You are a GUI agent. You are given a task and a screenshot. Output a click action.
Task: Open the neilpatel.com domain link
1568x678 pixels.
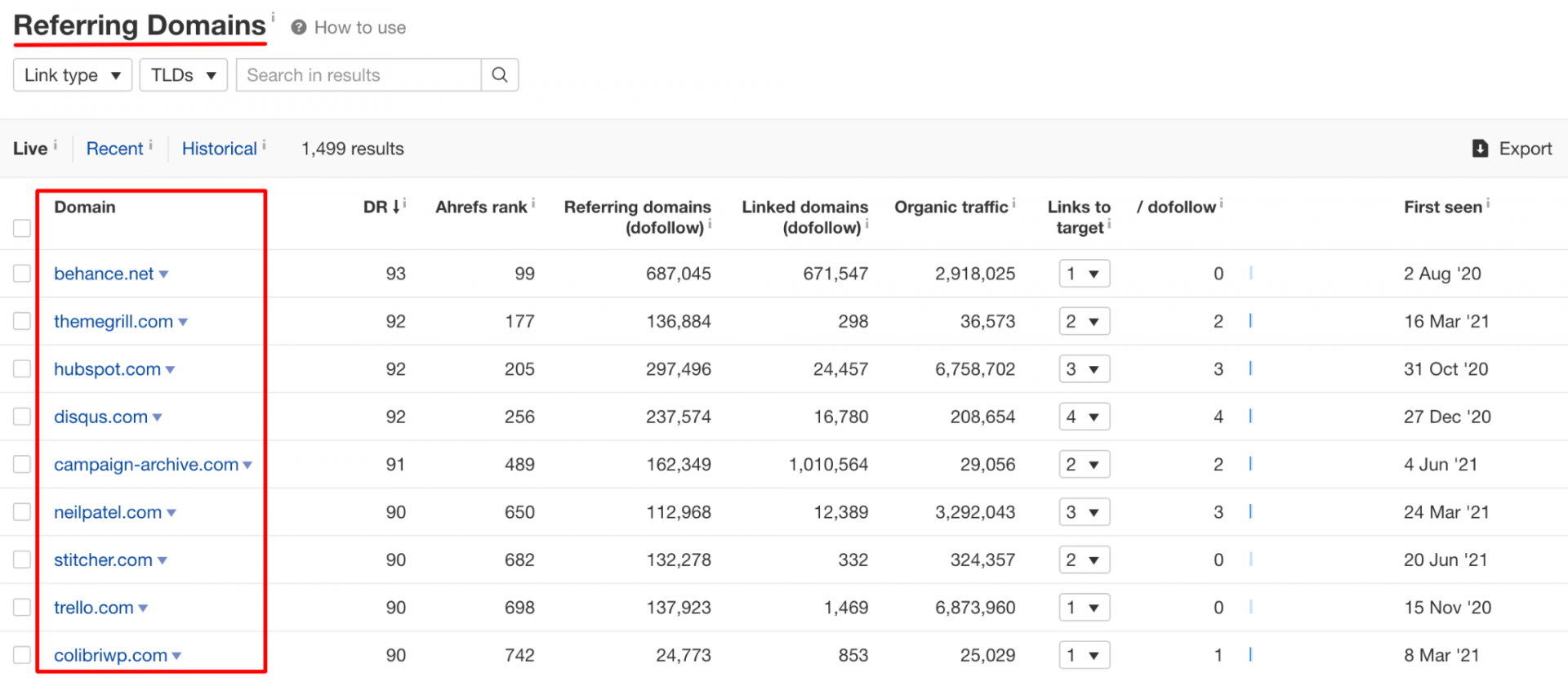click(108, 512)
